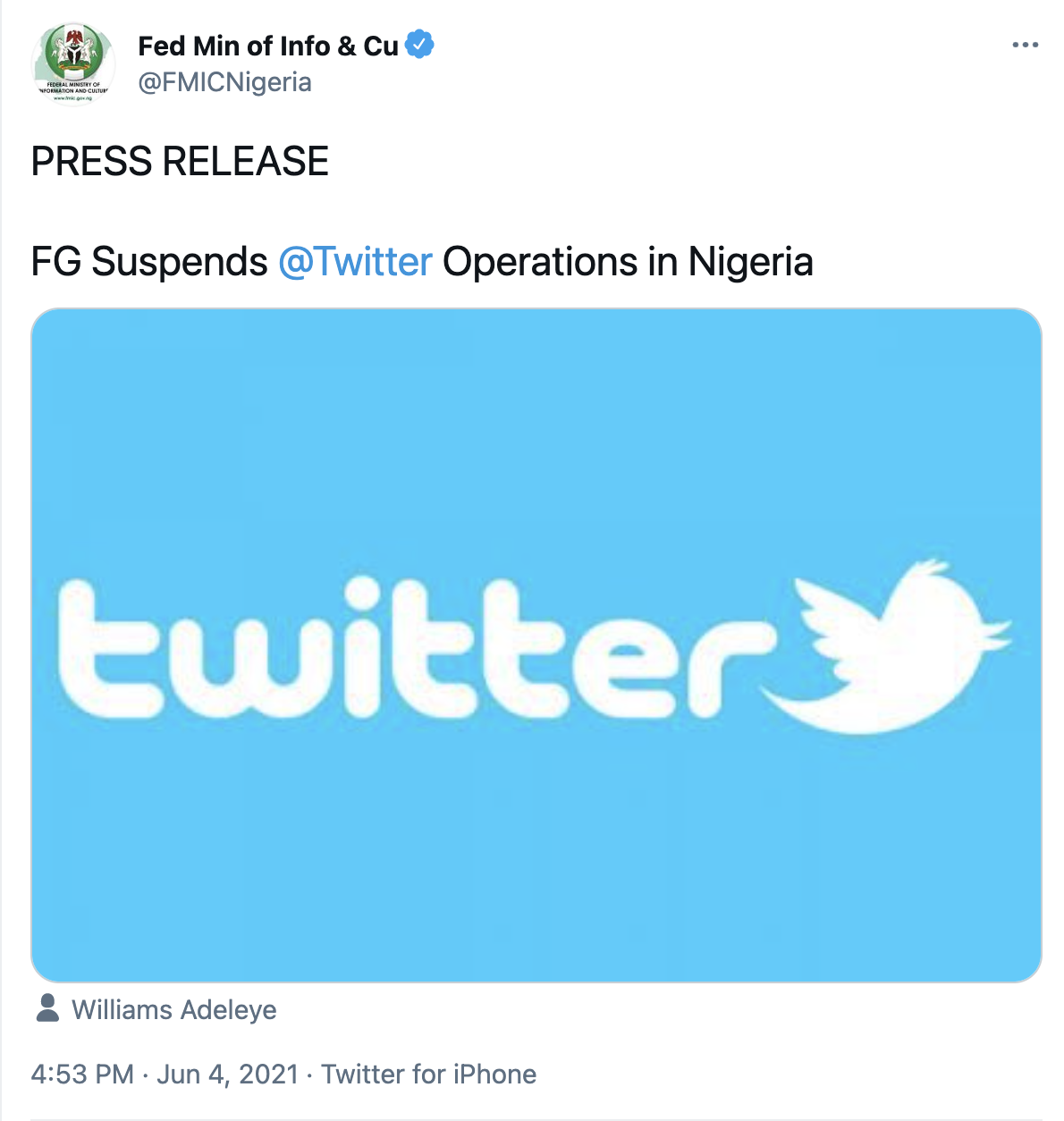The image size is (1064, 1121).
Task: Click the blue checkmark next to account name
Action: (418, 44)
